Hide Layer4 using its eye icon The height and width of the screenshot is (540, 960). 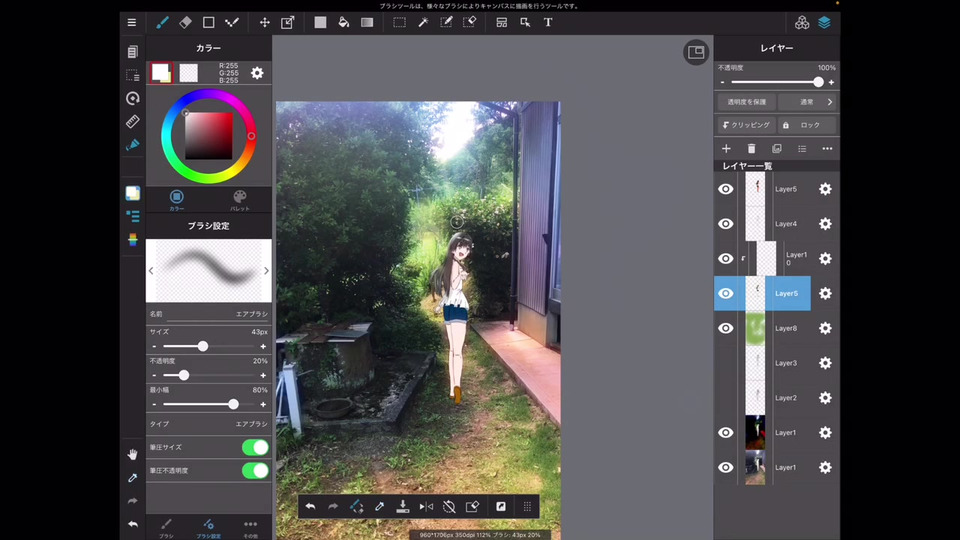click(x=726, y=224)
